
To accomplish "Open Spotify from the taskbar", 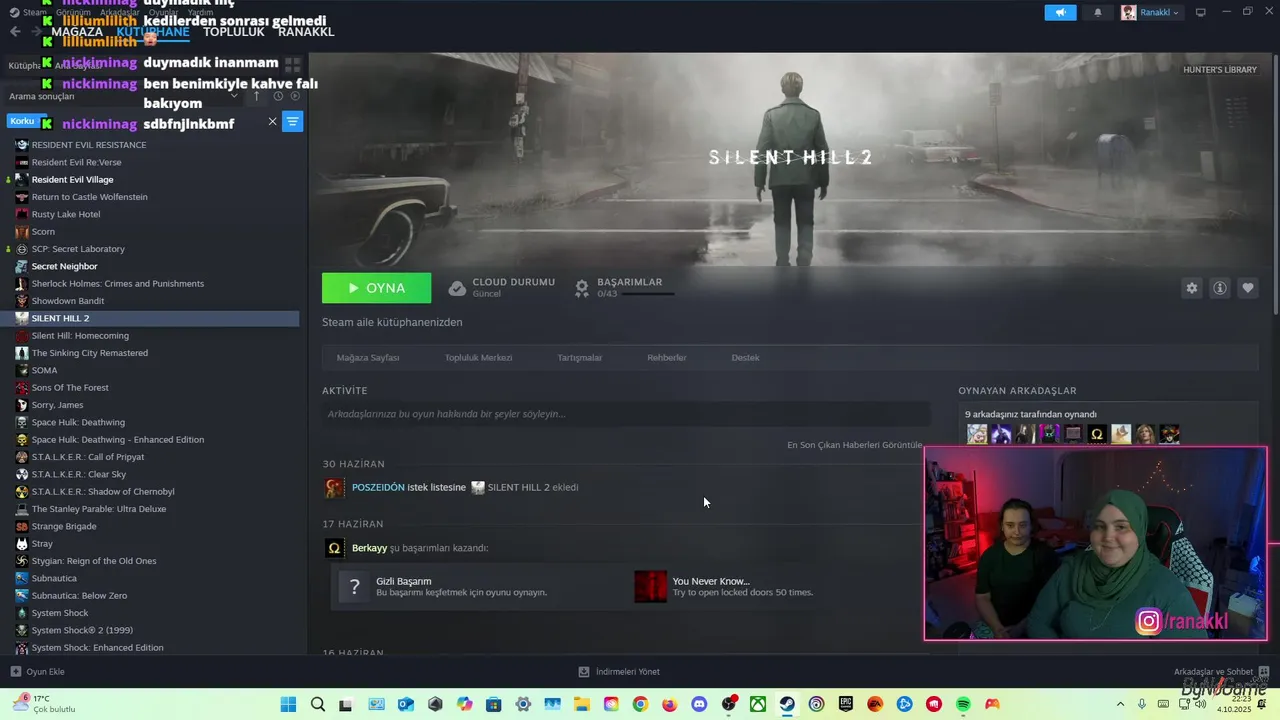I will pyautogui.click(x=963, y=705).
